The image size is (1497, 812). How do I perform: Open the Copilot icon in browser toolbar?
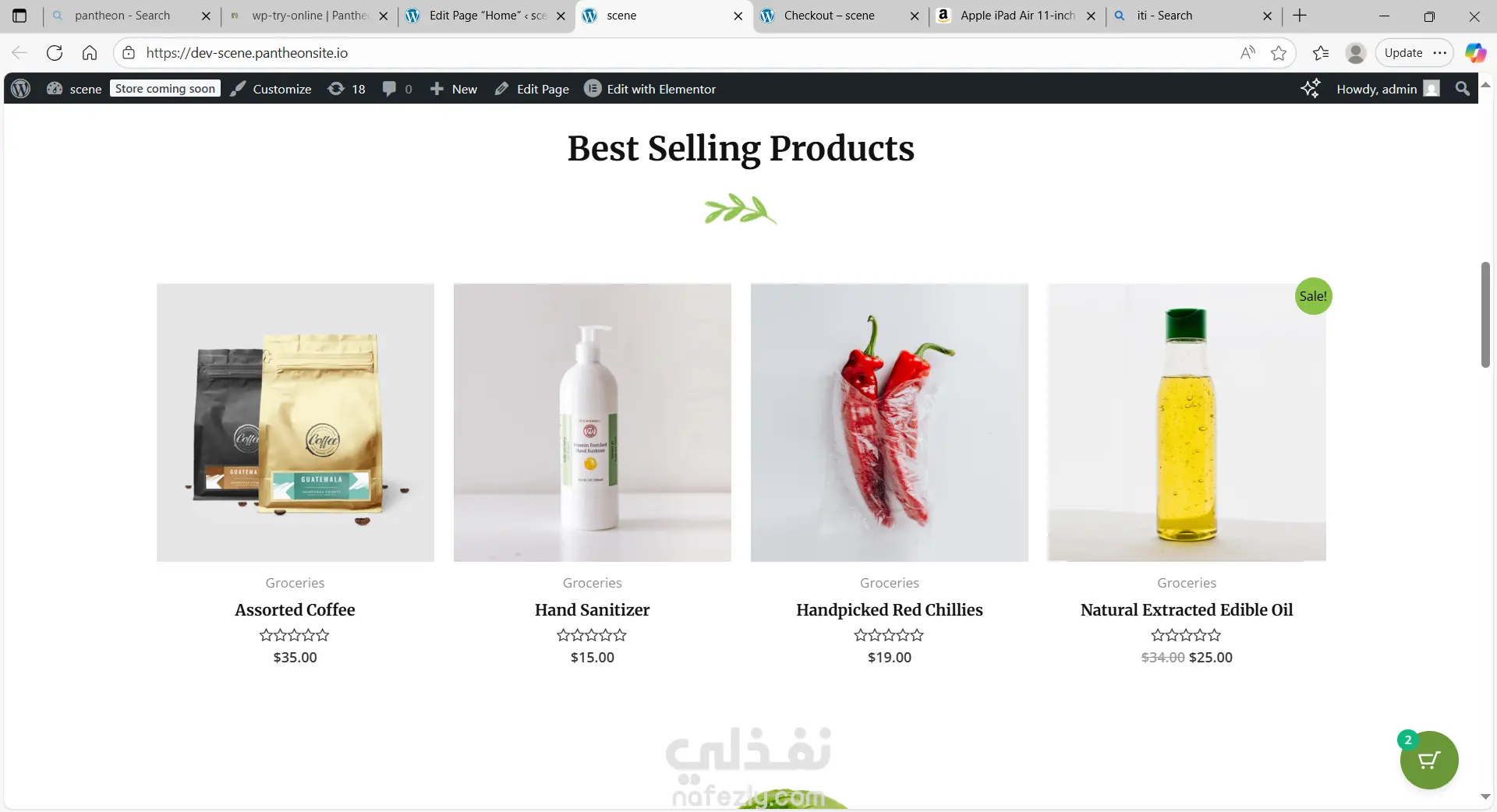[x=1475, y=53]
